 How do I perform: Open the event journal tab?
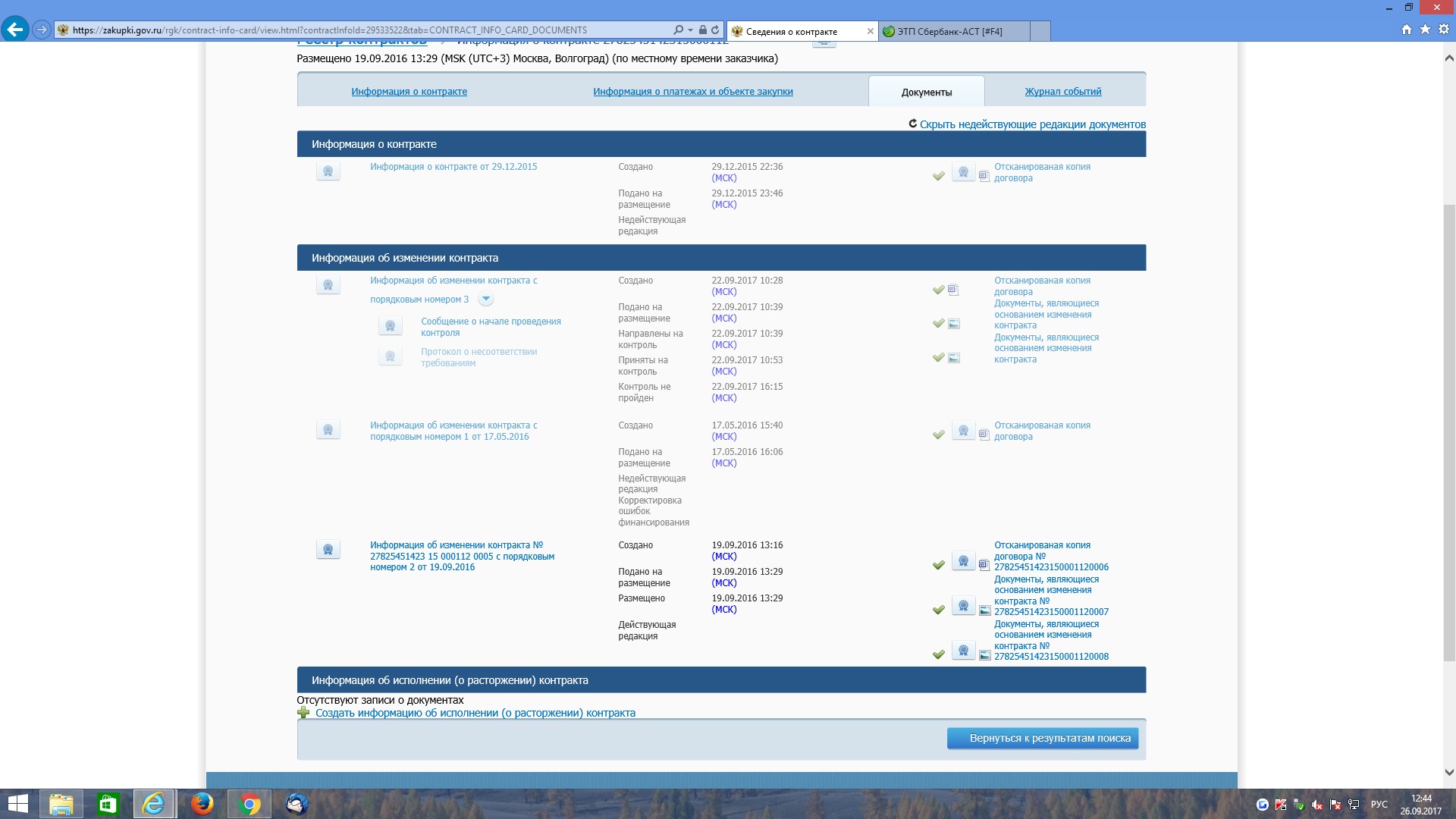tap(1062, 92)
